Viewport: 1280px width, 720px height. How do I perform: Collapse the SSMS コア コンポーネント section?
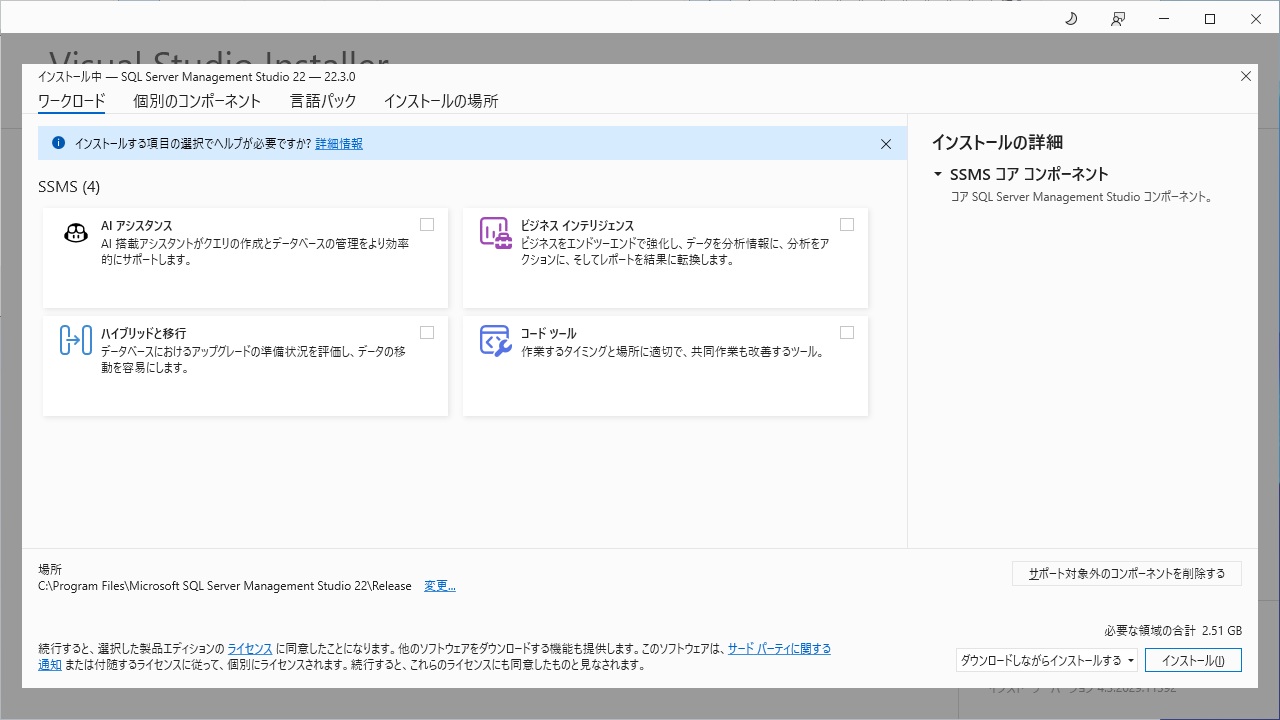tap(938, 173)
